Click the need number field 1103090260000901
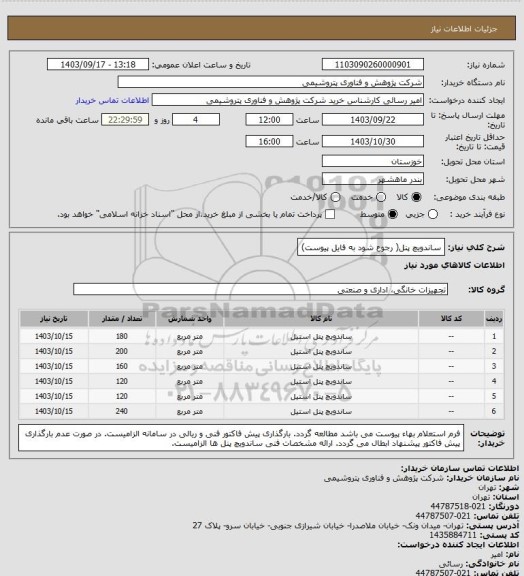This screenshot has height=576, width=524. pos(373,65)
